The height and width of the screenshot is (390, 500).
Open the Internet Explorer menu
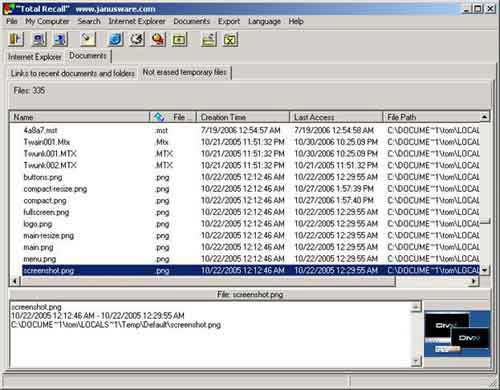137,21
